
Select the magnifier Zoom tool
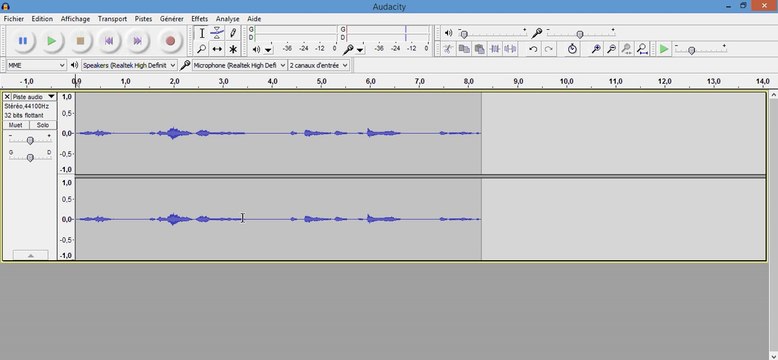pos(201,49)
